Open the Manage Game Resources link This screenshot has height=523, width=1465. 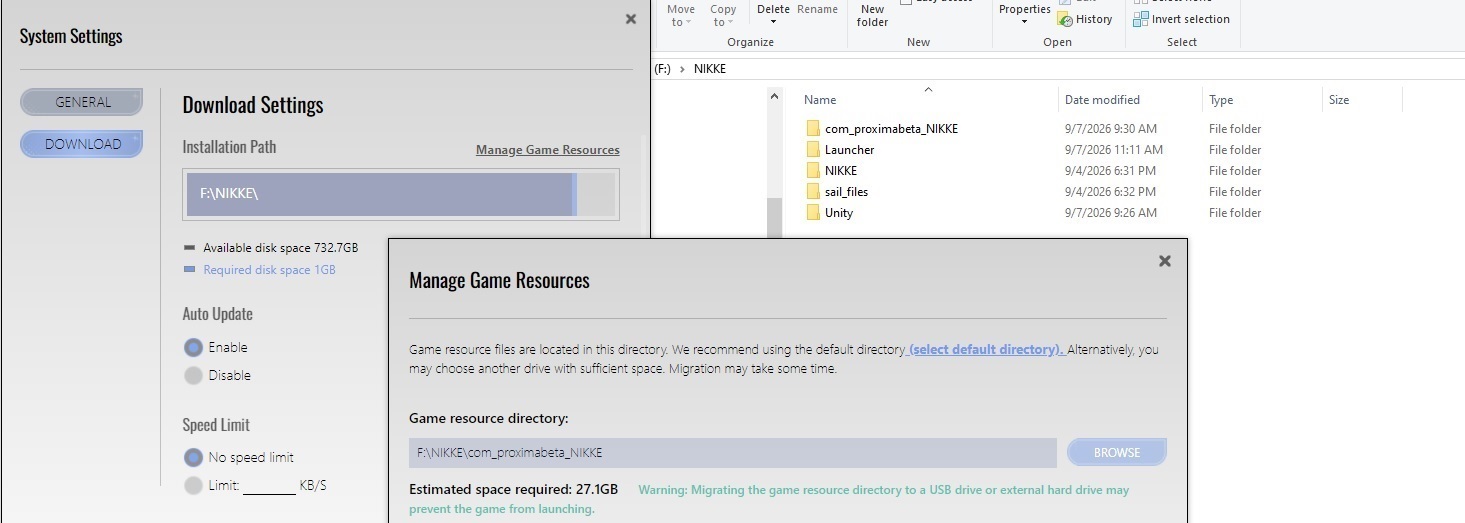pyautogui.click(x=548, y=150)
